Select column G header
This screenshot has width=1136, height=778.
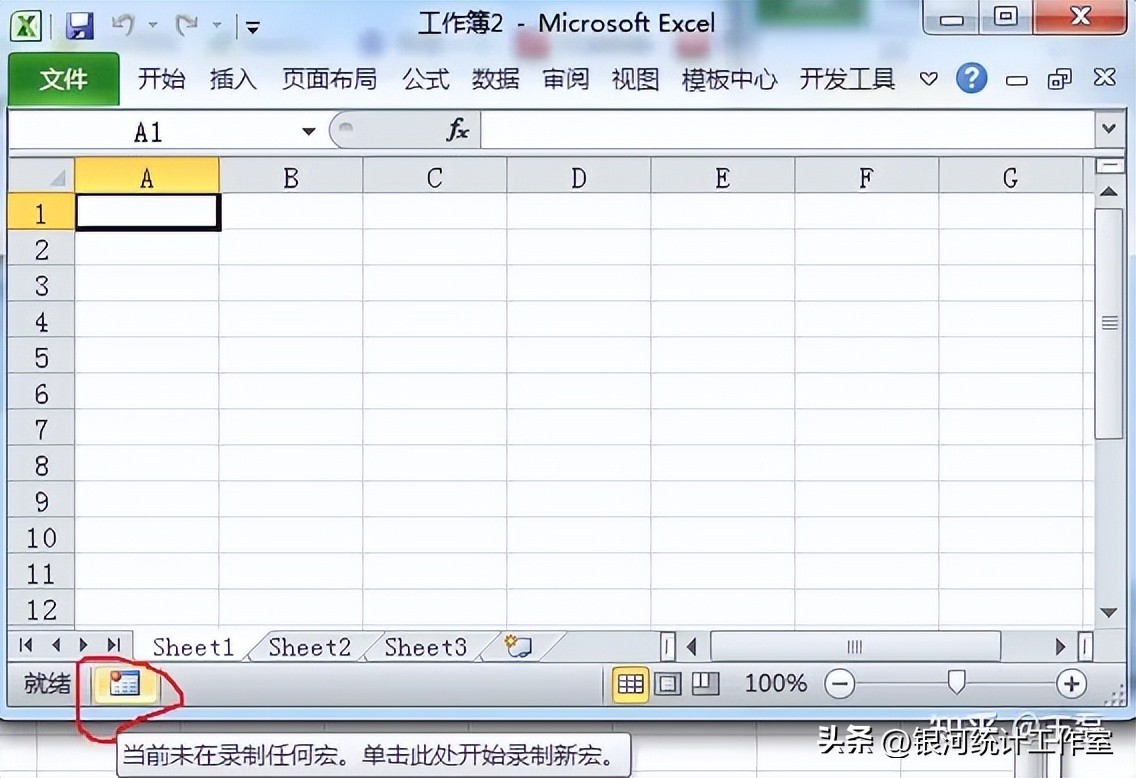click(x=1011, y=177)
